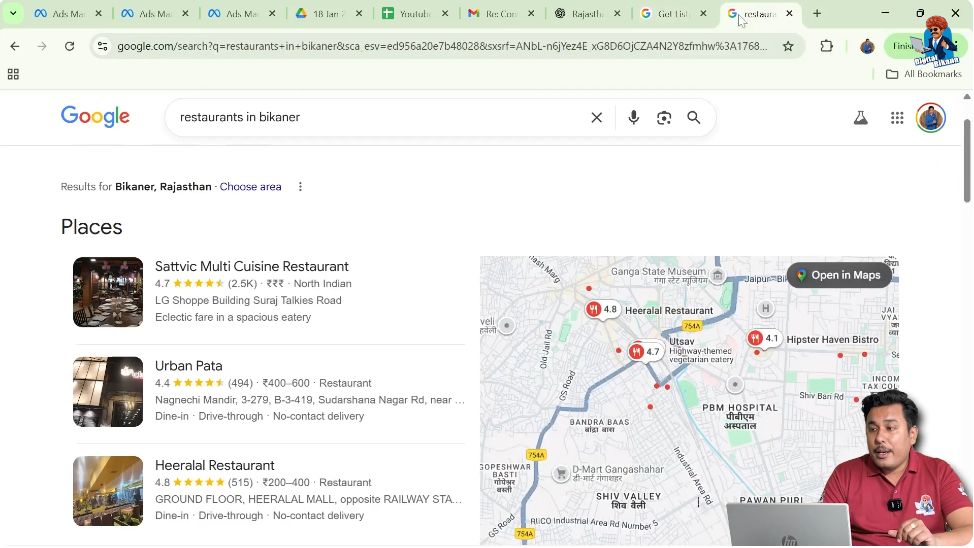The image size is (974, 548).
Task: Open the Google apps grid
Action: click(x=896, y=117)
